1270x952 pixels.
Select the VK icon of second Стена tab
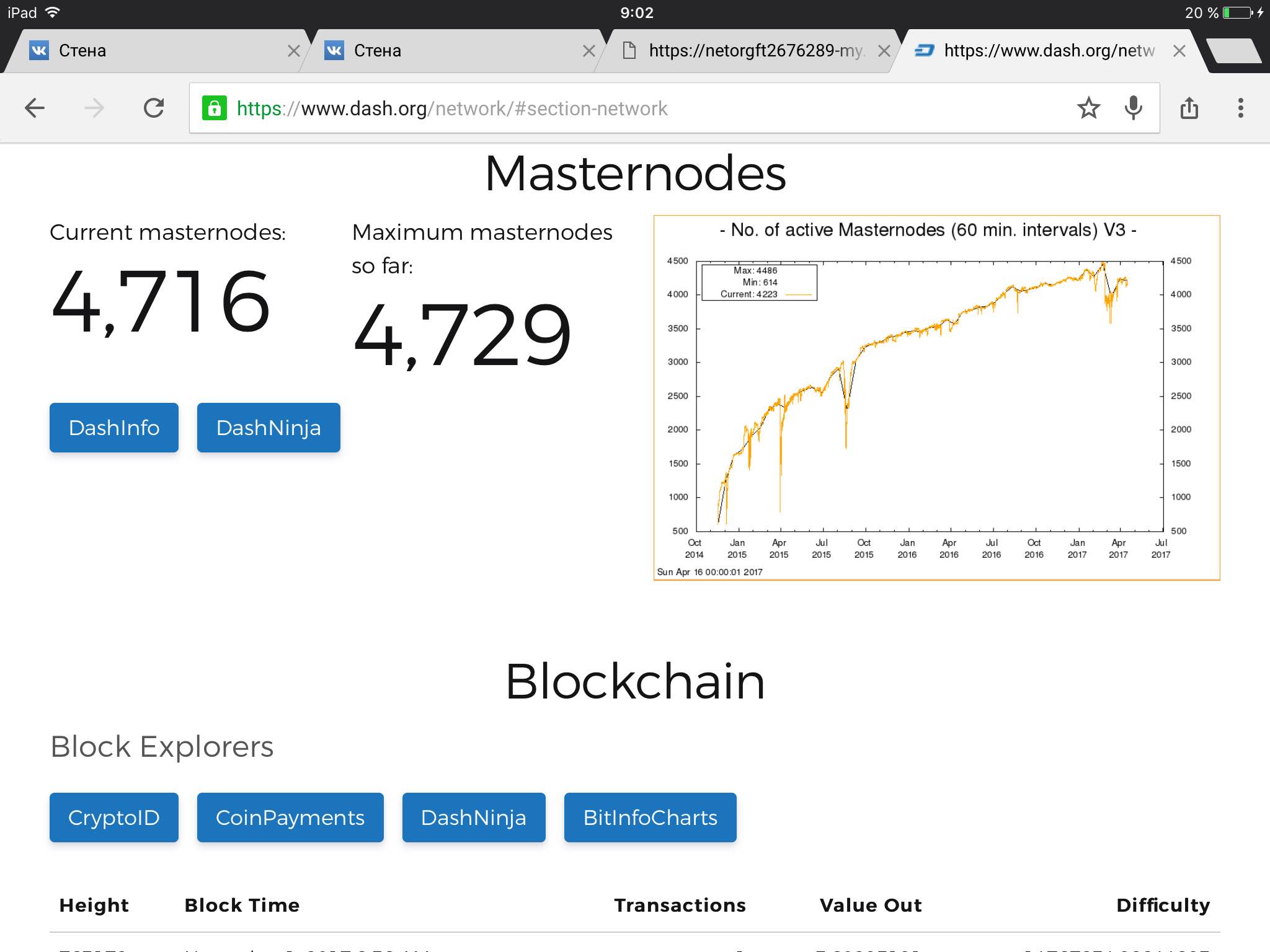[x=334, y=50]
